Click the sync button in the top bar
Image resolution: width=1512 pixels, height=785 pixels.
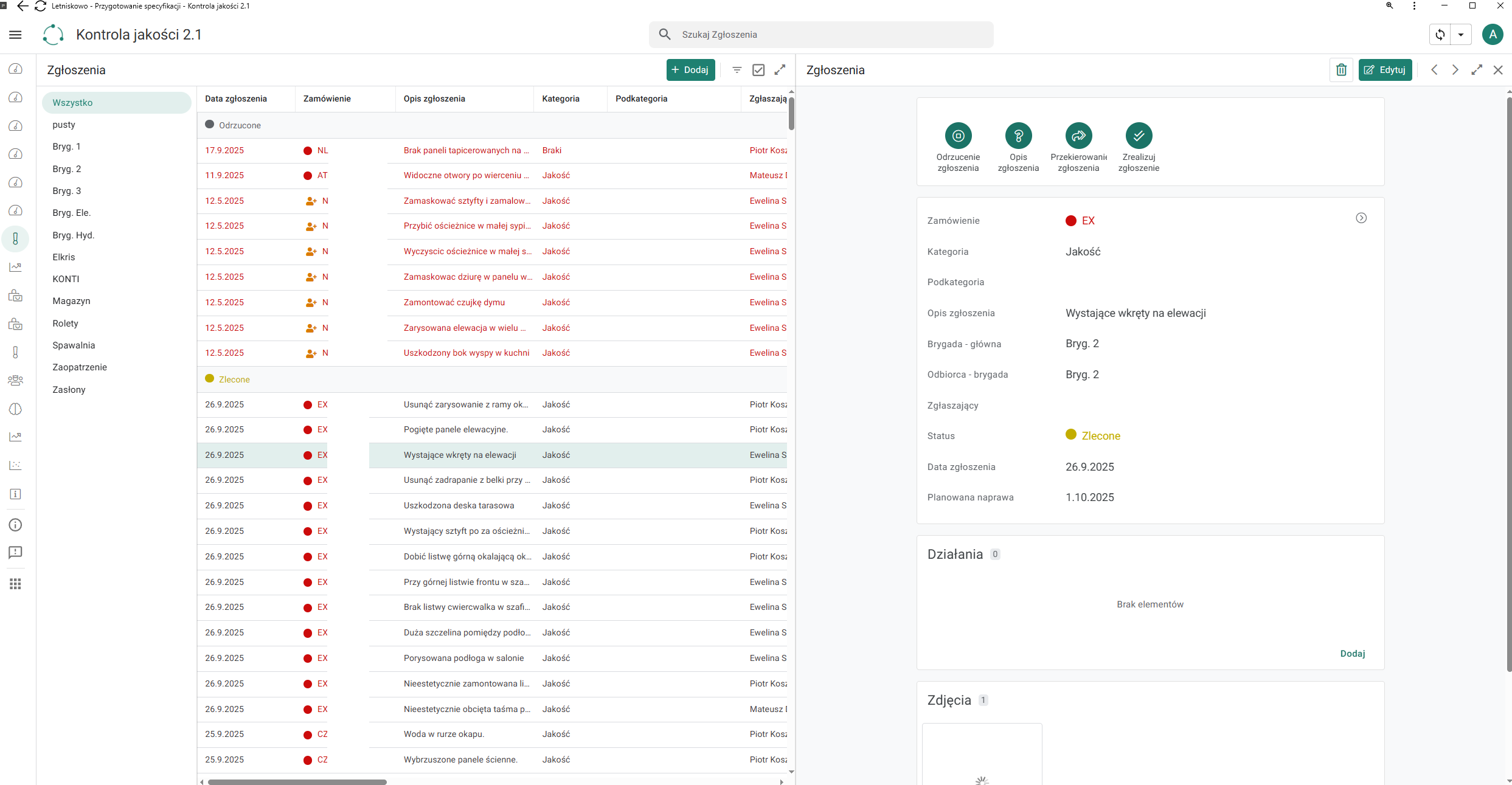(x=1440, y=35)
